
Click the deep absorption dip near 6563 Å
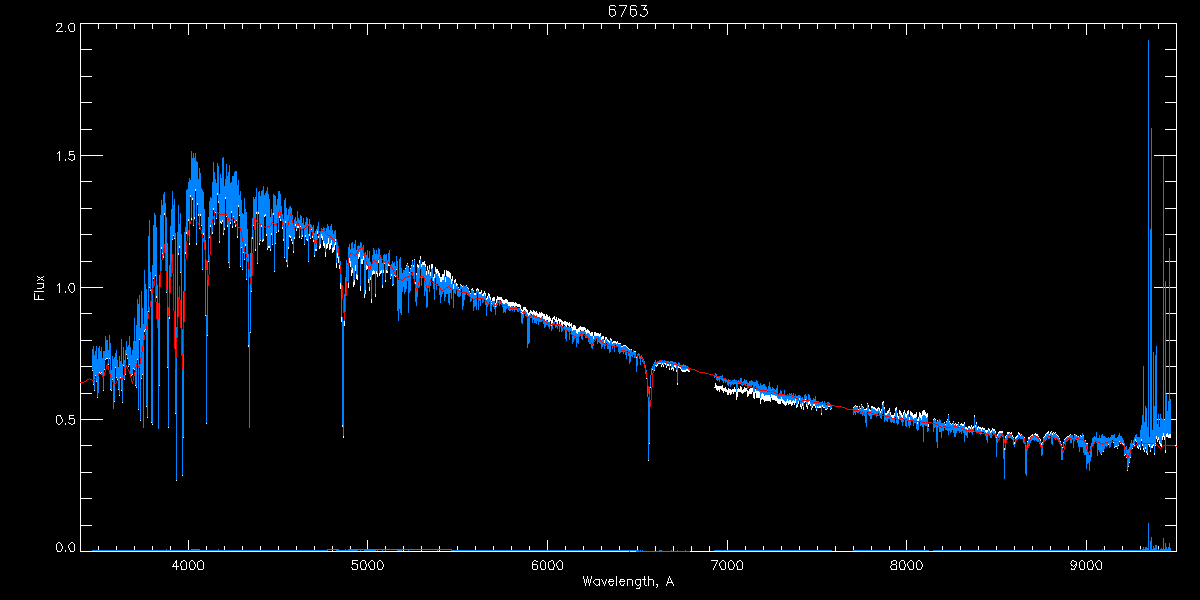(649, 455)
